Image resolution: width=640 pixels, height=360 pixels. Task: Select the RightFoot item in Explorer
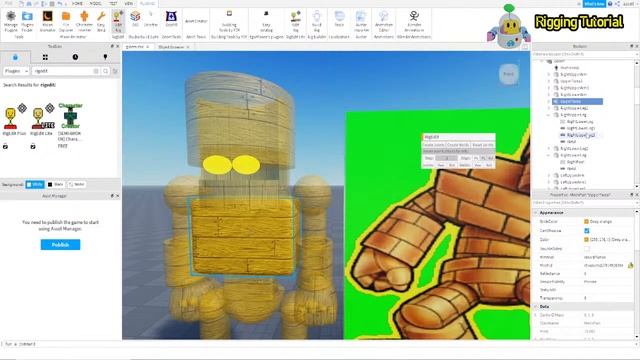576,162
